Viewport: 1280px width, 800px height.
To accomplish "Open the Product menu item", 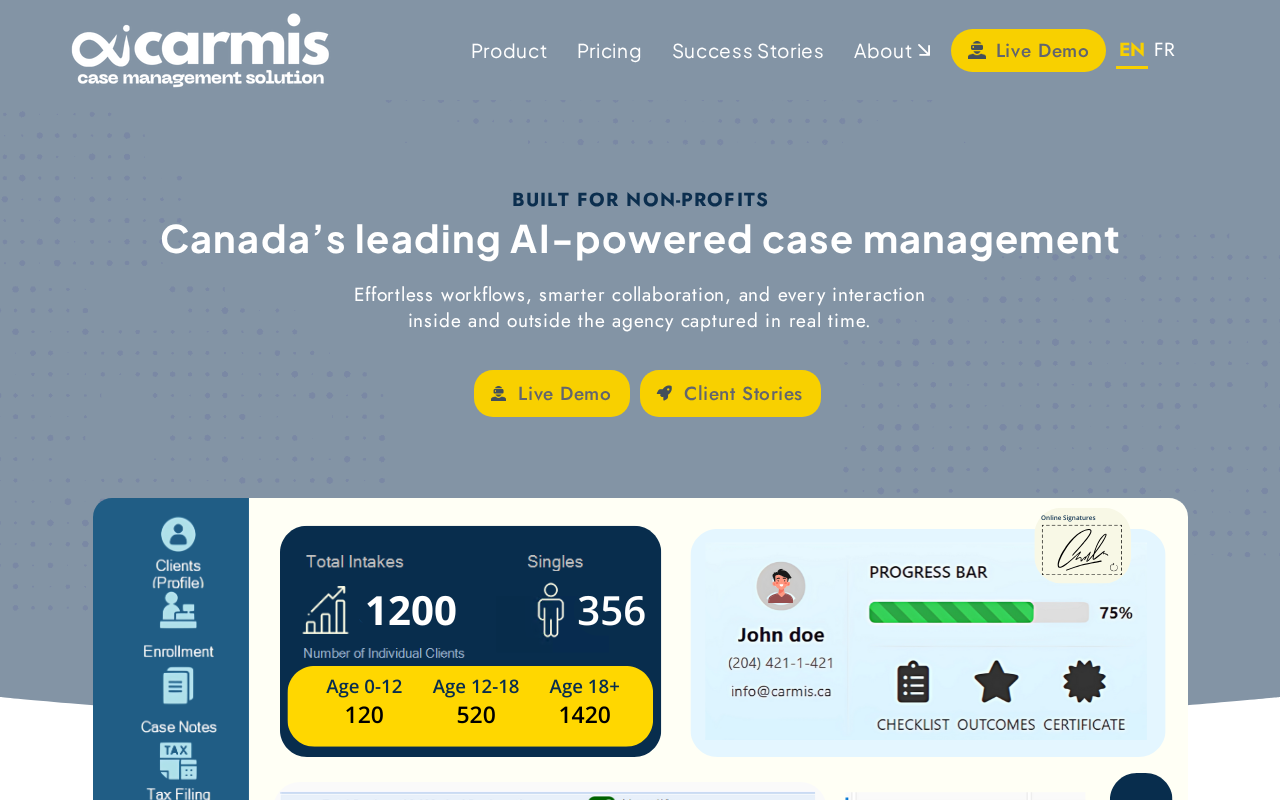I will [x=509, y=51].
